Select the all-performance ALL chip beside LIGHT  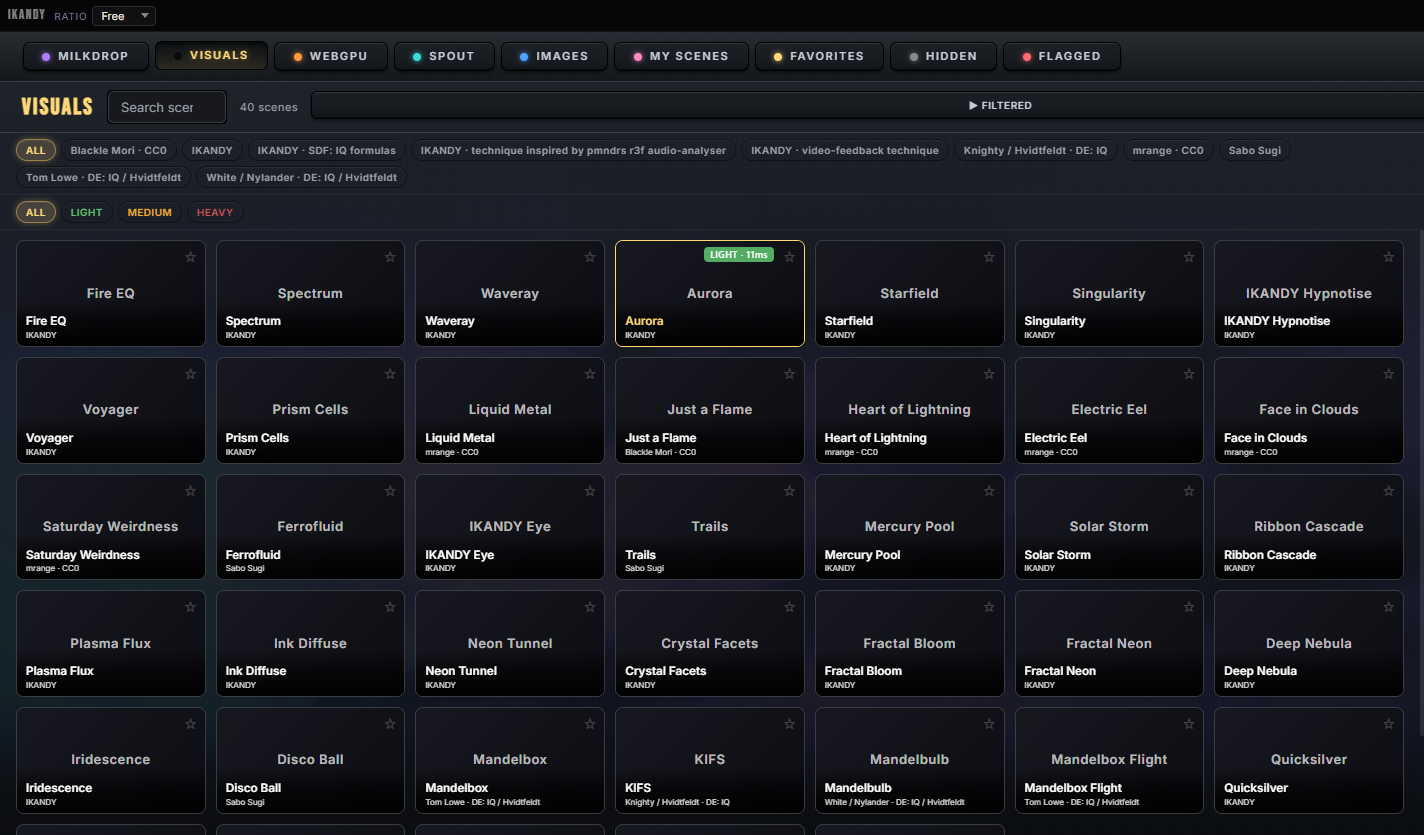point(35,212)
